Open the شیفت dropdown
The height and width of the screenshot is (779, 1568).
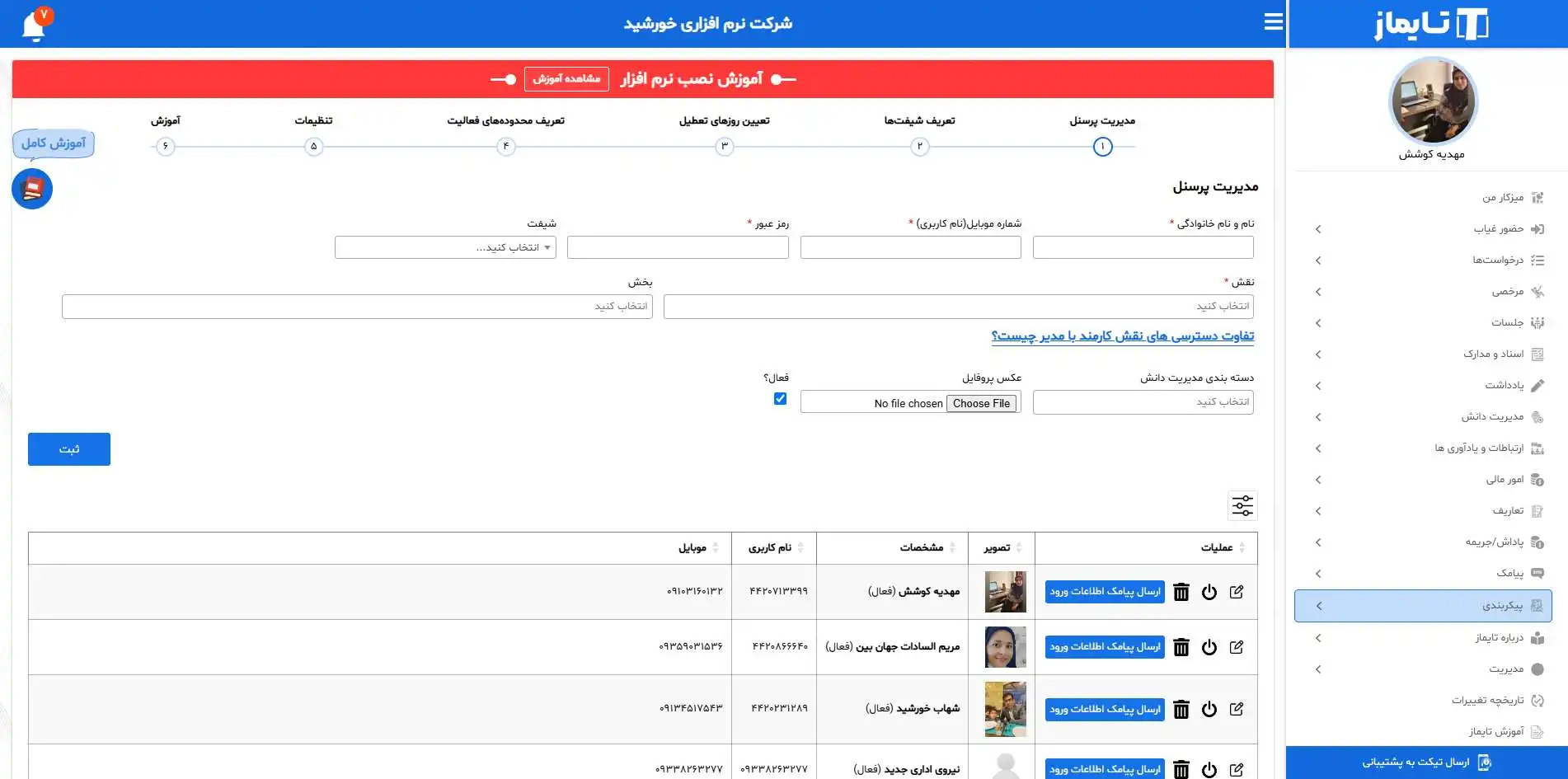[x=445, y=247]
